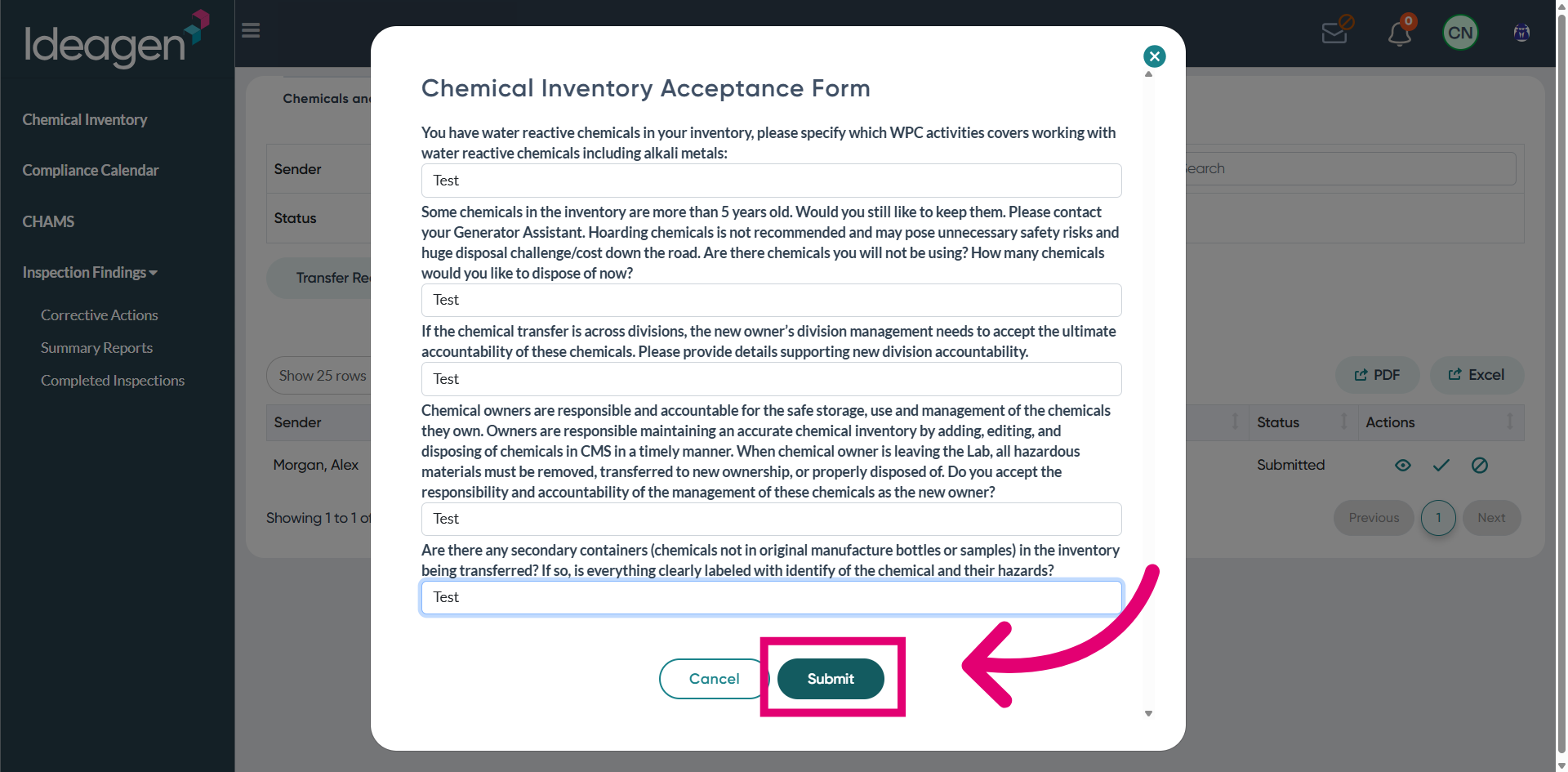
Task: Open Chemical Inventory in sidebar
Action: tap(85, 120)
